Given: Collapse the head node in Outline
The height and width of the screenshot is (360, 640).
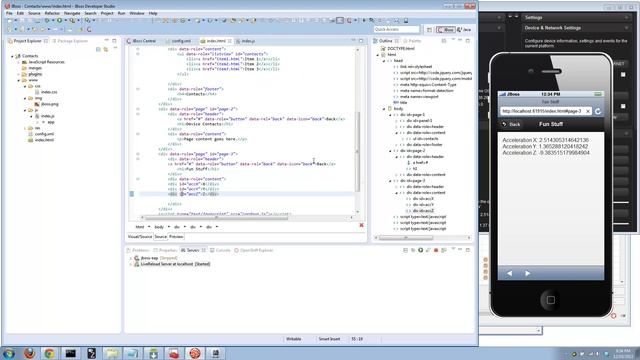Looking at the screenshot, I should point(384,61).
